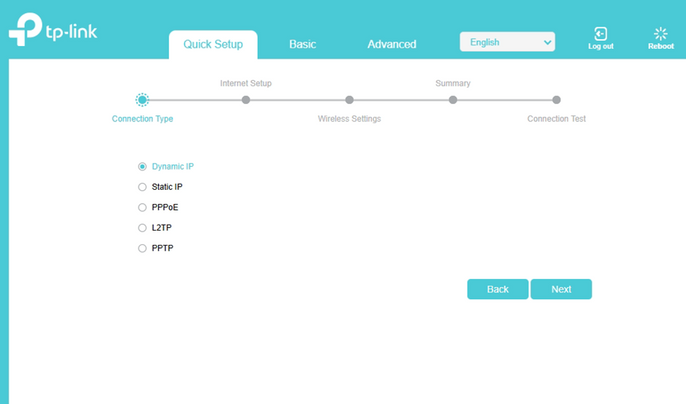
Task: Click the Log out icon
Action: [x=601, y=34]
